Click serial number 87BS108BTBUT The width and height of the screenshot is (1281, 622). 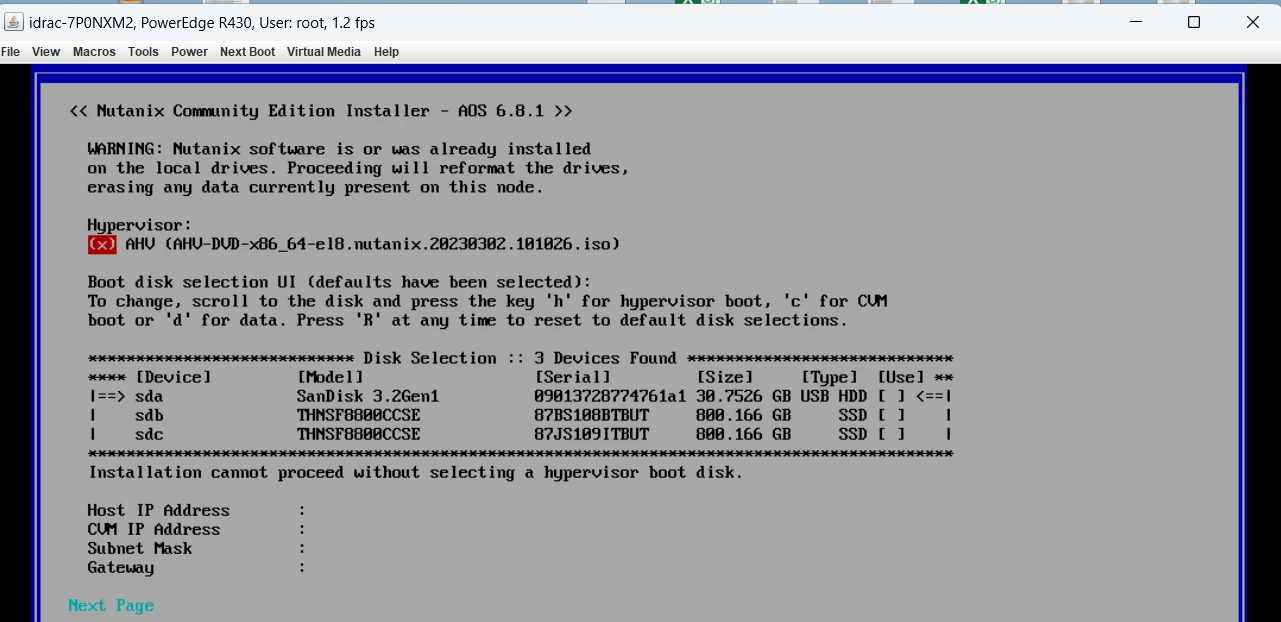point(591,416)
